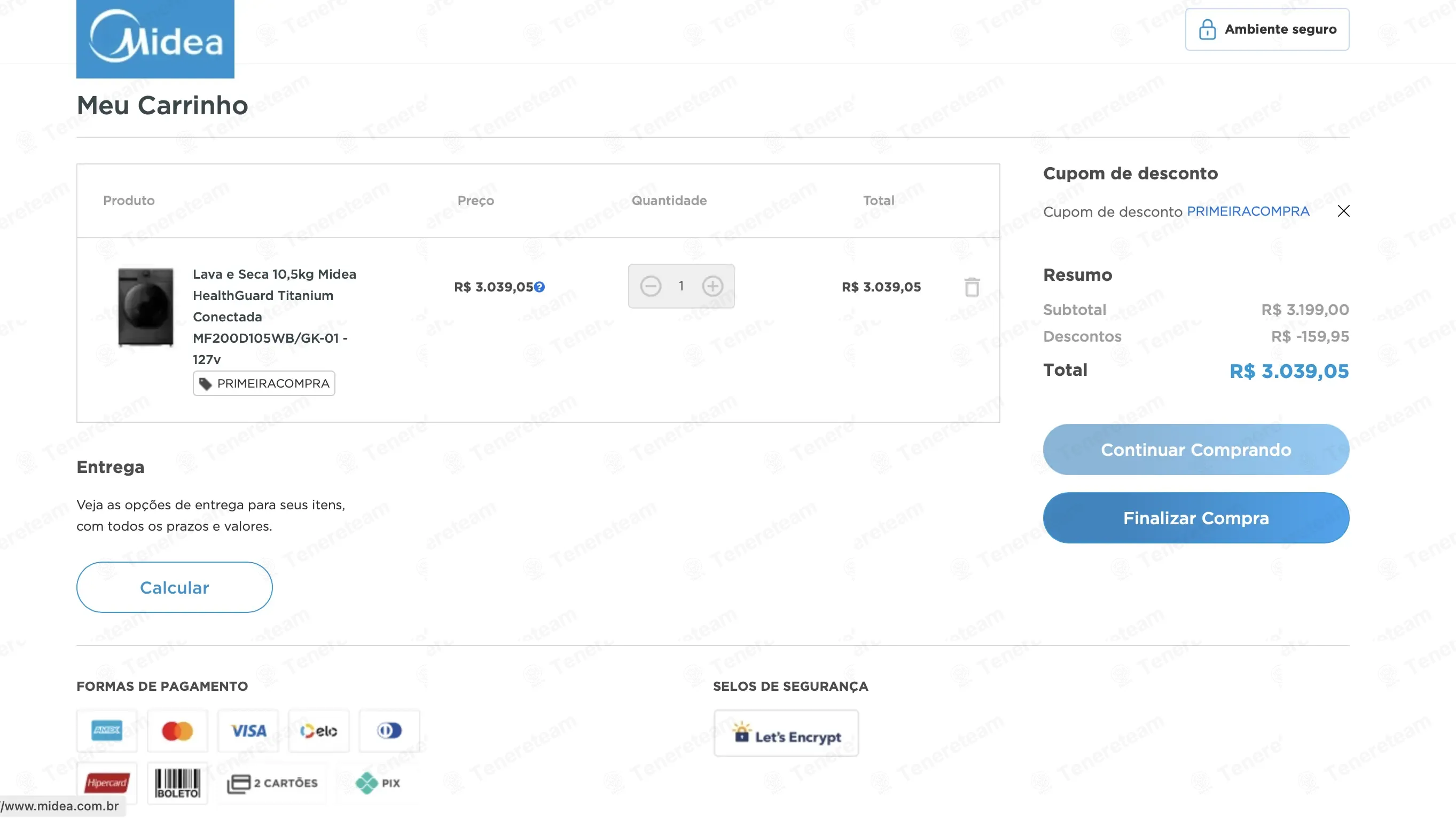Click the Produto column header
1456x820 pixels.
[x=129, y=201]
